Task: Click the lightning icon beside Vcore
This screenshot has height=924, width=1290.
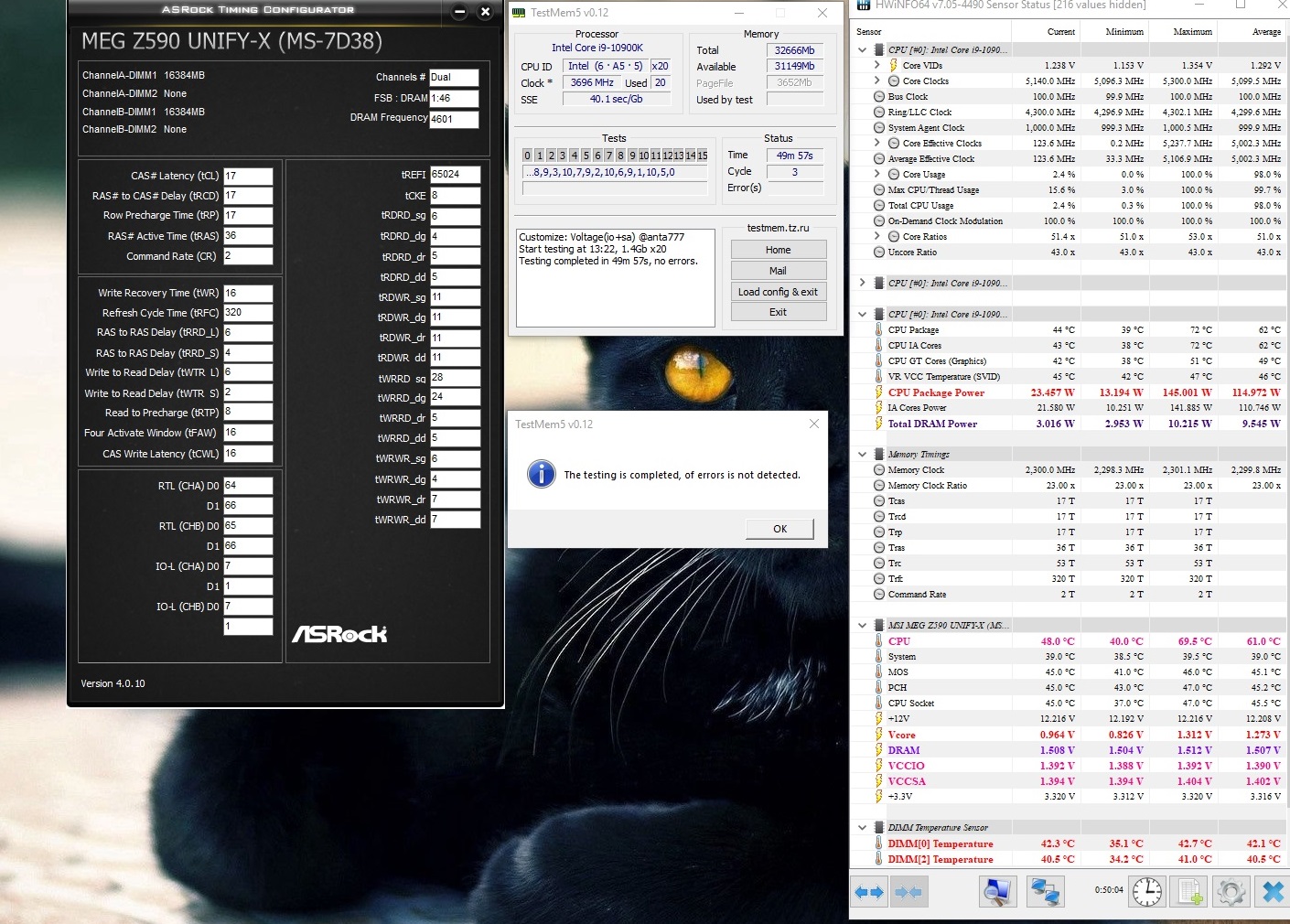Action: 879,735
